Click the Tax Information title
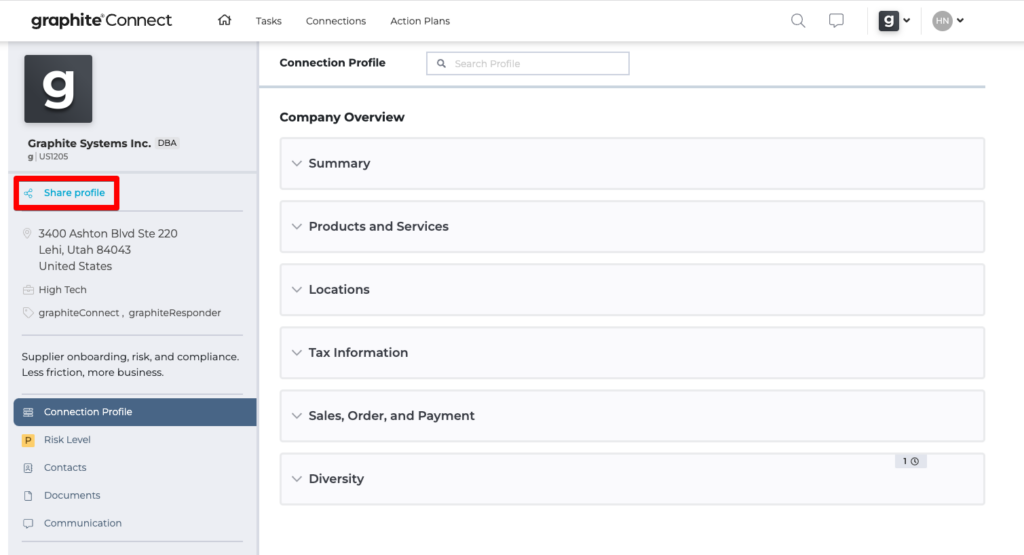Screen dimensions: 1024x555 359,353
